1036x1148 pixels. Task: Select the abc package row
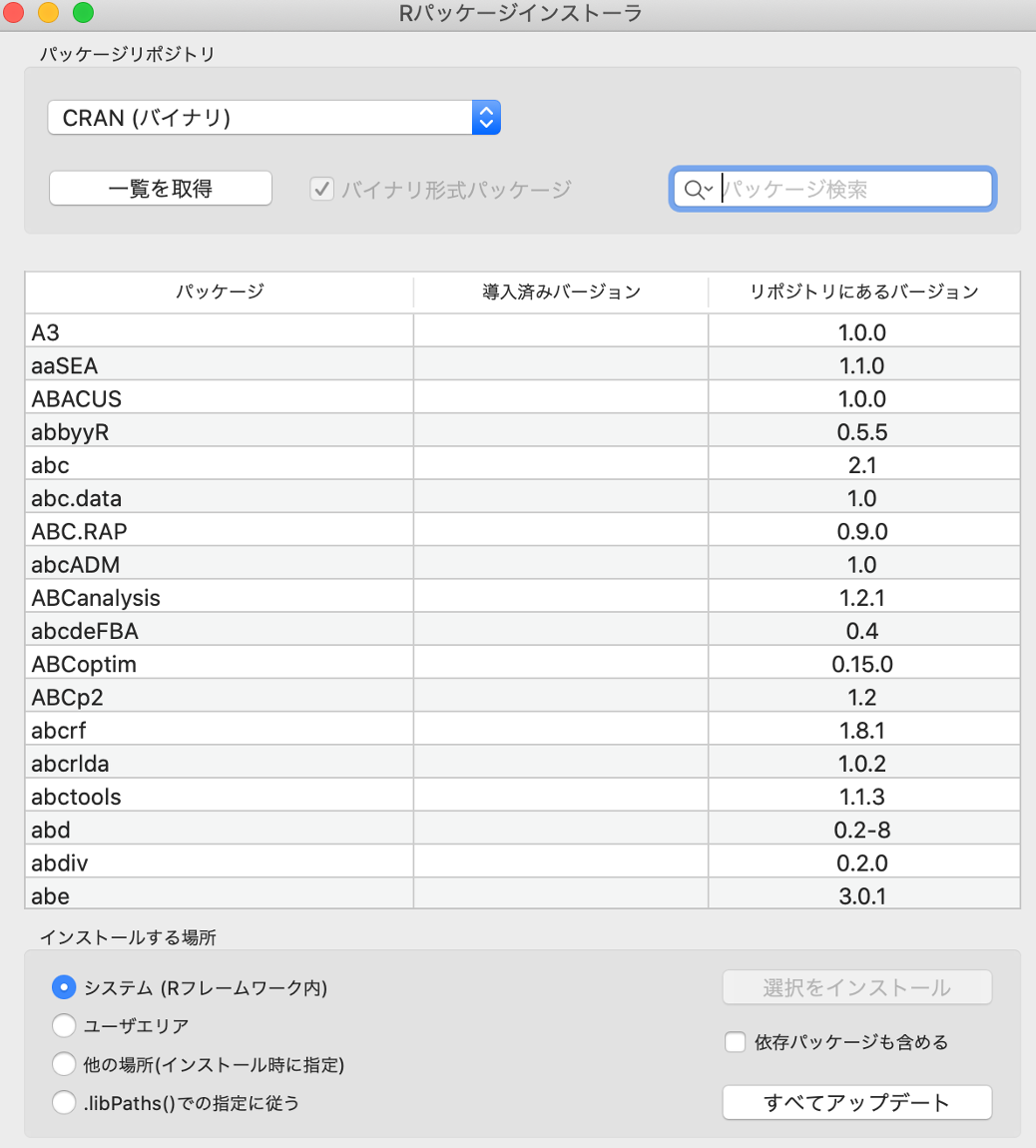[523, 465]
